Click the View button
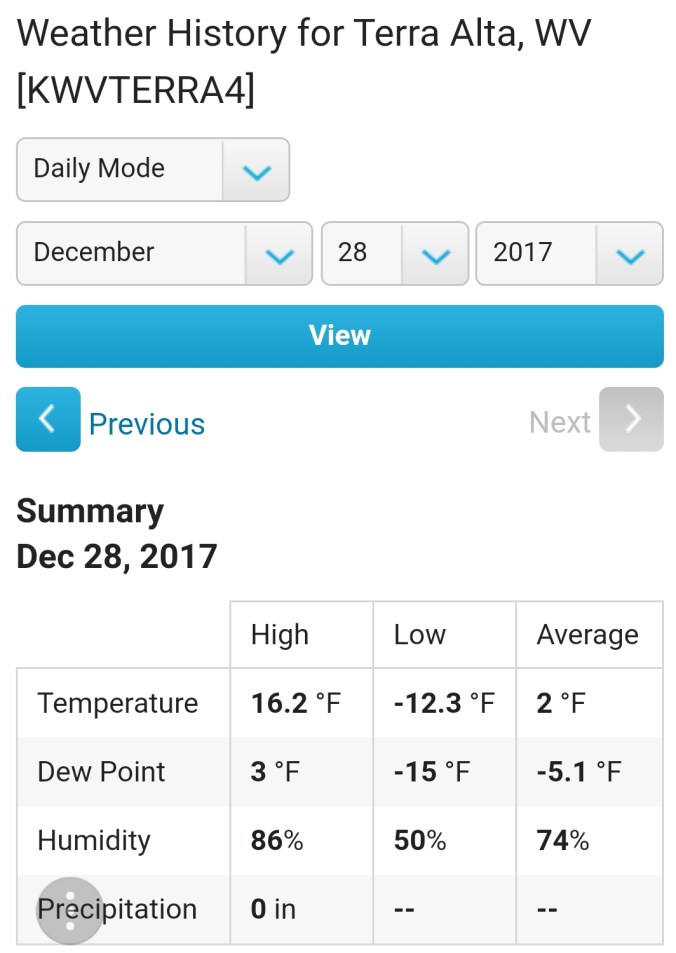The image size is (676, 953). click(338, 336)
